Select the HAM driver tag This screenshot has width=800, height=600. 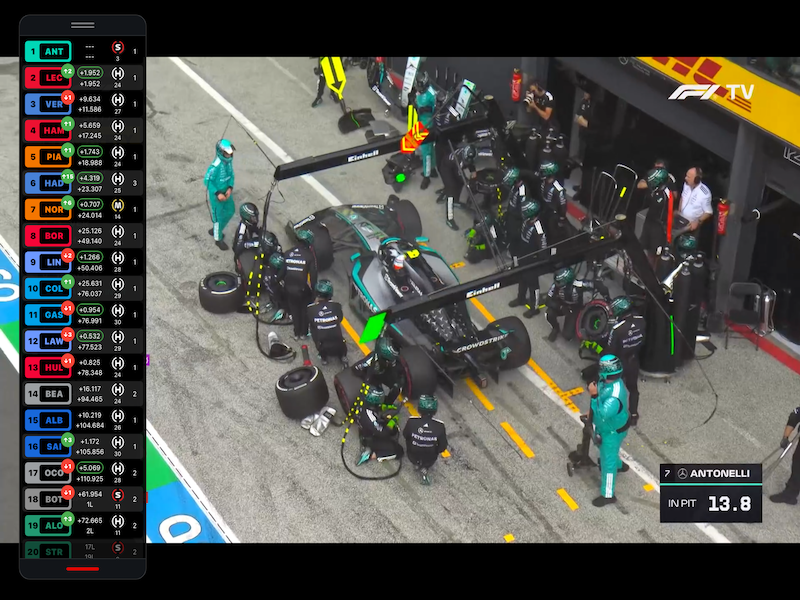(x=48, y=130)
